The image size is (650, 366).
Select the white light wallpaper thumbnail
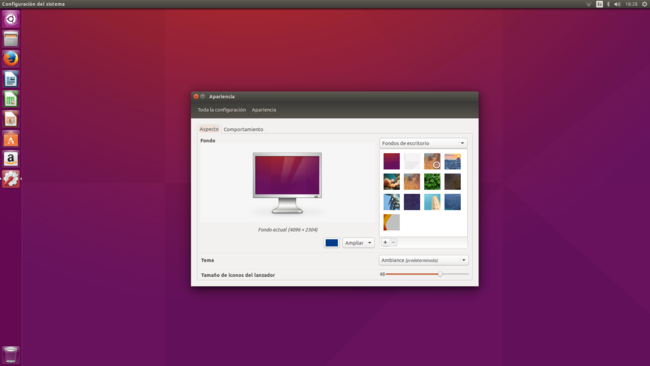pos(412,161)
